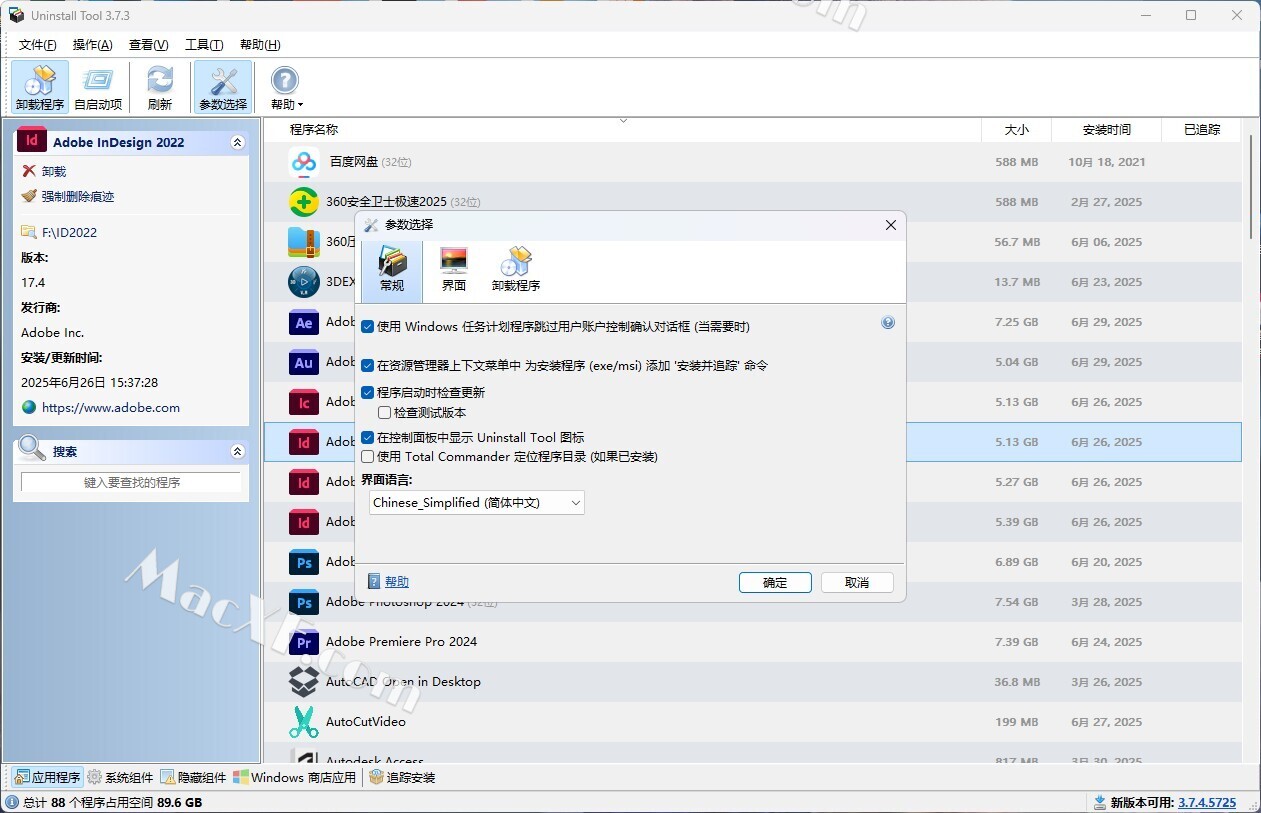Select the AutoCAD Open in Desktop icon
The width and height of the screenshot is (1261, 813).
click(x=304, y=682)
